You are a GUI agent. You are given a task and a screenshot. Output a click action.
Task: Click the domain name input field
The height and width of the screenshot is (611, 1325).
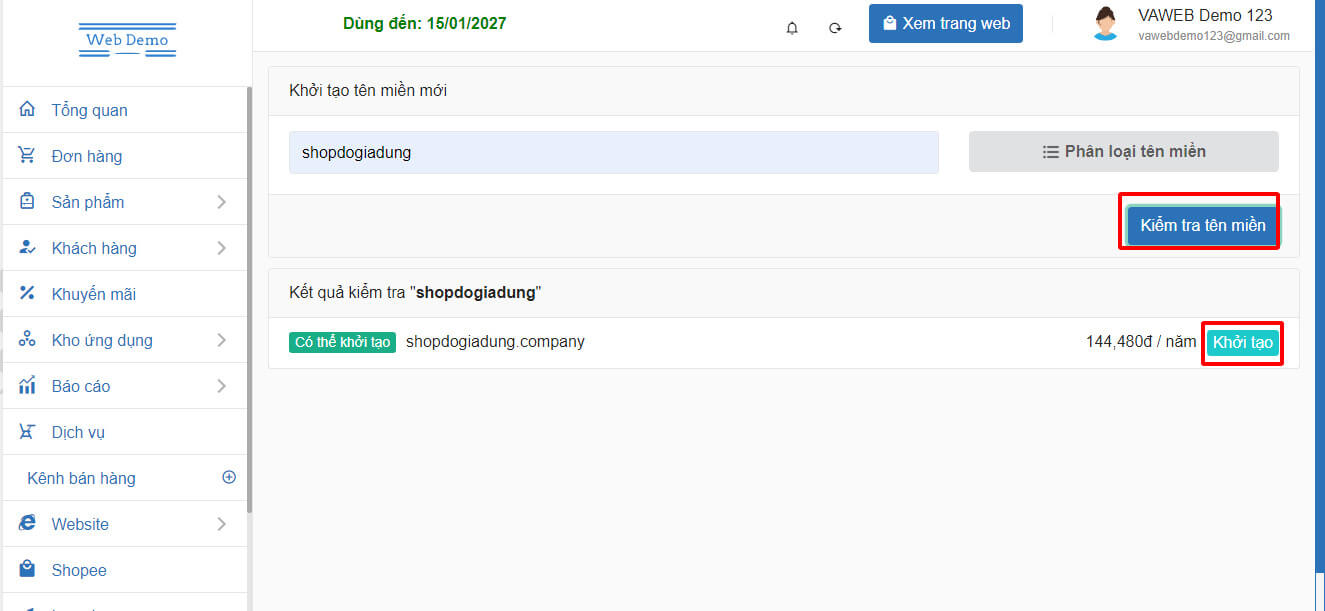613,153
